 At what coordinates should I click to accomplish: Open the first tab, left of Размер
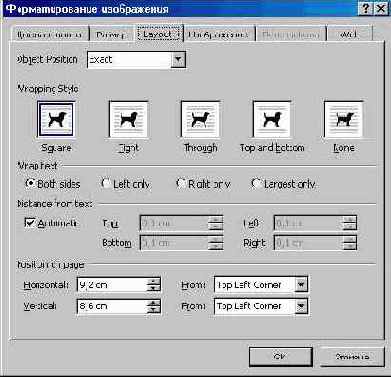[49, 35]
